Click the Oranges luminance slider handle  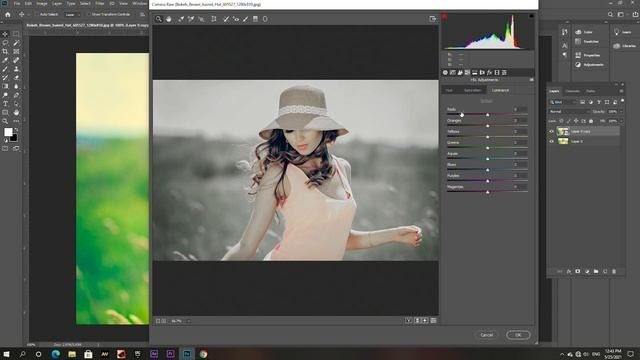pos(487,126)
